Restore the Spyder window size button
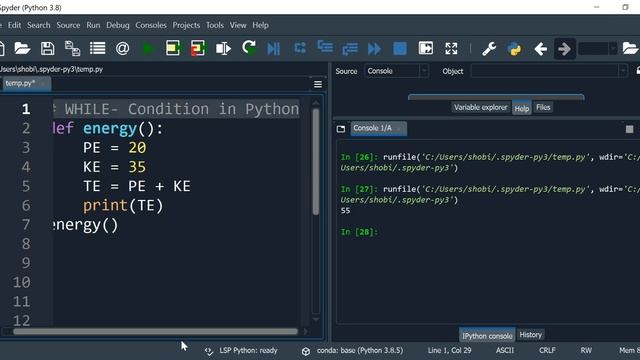This screenshot has width=640, height=360. point(625,7)
